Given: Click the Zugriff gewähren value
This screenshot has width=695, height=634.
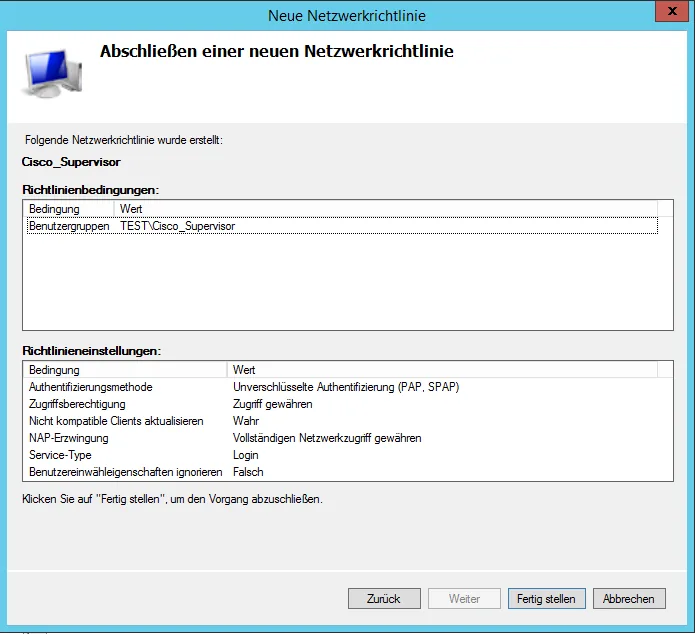Looking at the screenshot, I should pos(273,404).
